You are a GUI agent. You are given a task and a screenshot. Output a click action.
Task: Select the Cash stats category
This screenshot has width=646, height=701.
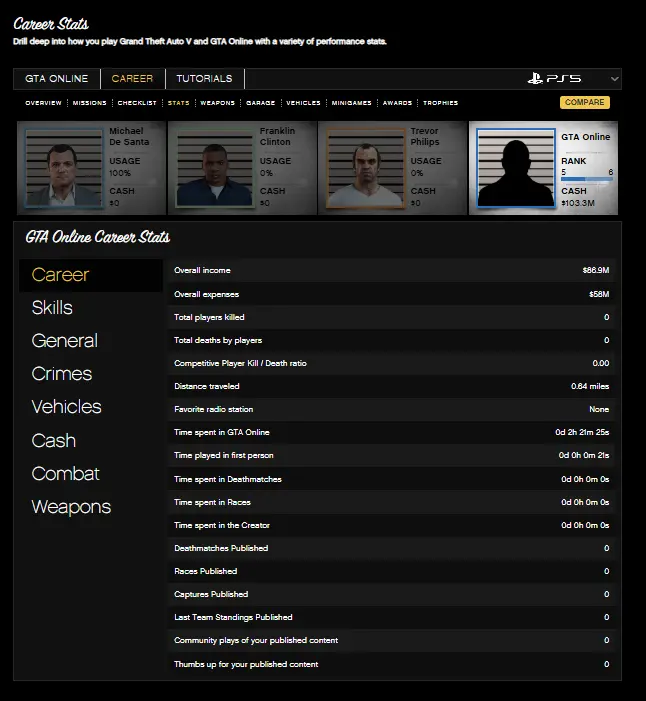(x=54, y=441)
